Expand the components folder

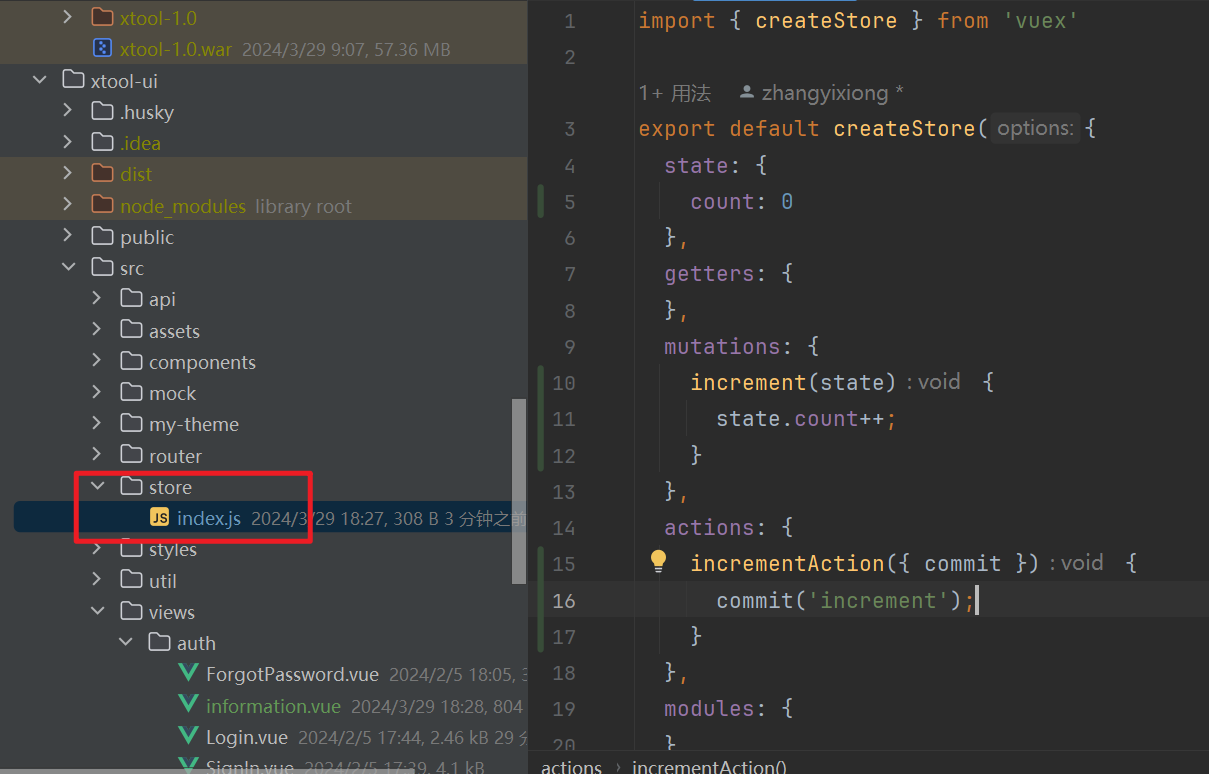click(97, 362)
